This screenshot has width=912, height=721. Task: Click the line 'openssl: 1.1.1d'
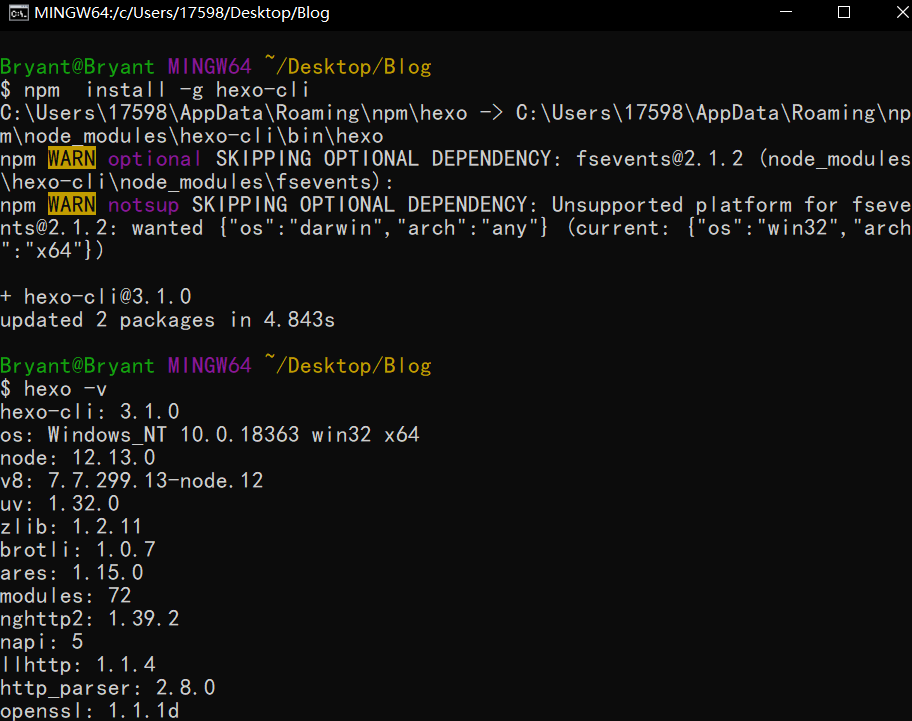click(90, 711)
